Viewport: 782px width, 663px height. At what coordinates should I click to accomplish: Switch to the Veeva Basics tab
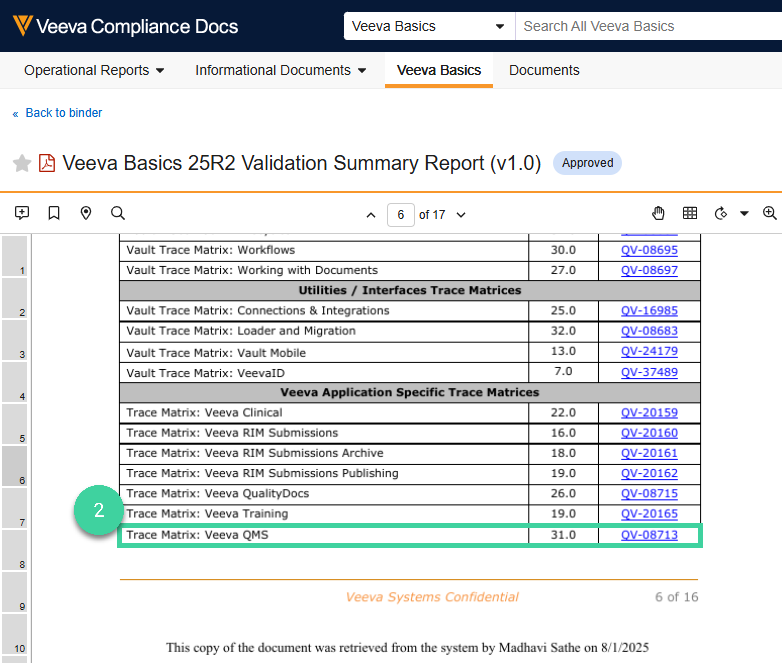pos(439,70)
